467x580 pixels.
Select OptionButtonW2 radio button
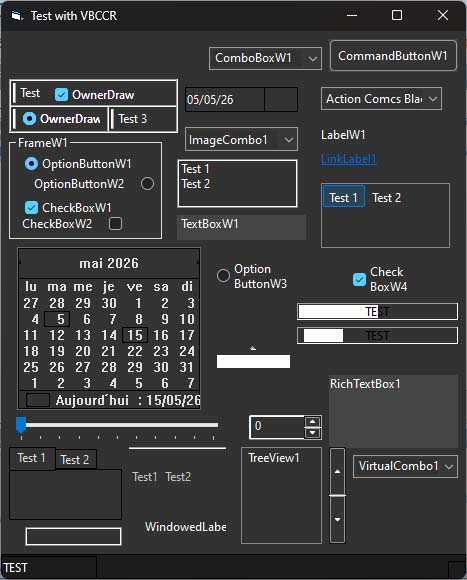point(147,183)
